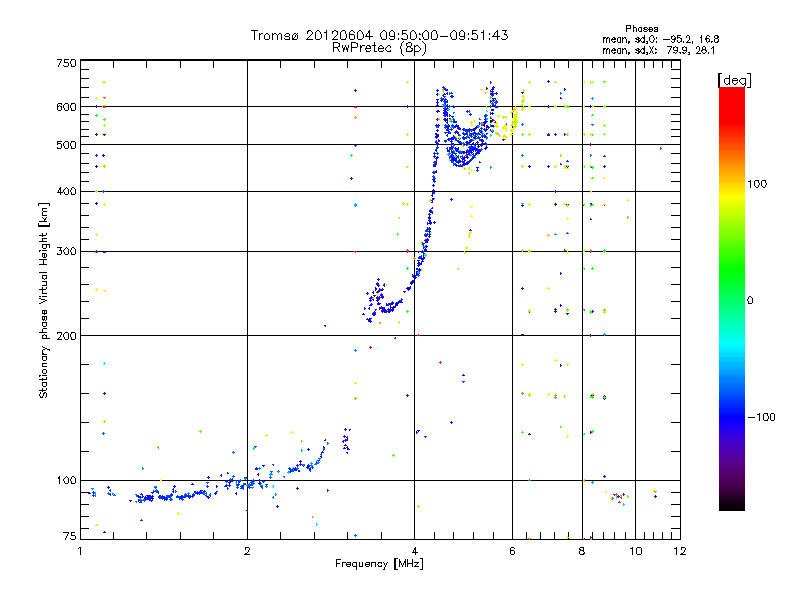The width and height of the screenshot is (800, 600).
Task: Click the 'mean, sd,O: -95.2, 16.8' text
Action: (661, 39)
